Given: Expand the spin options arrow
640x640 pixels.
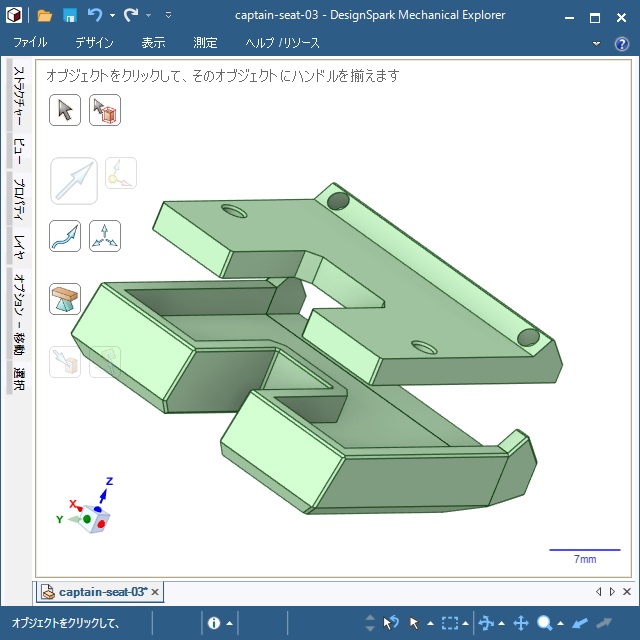Looking at the screenshot, I should point(502,623).
